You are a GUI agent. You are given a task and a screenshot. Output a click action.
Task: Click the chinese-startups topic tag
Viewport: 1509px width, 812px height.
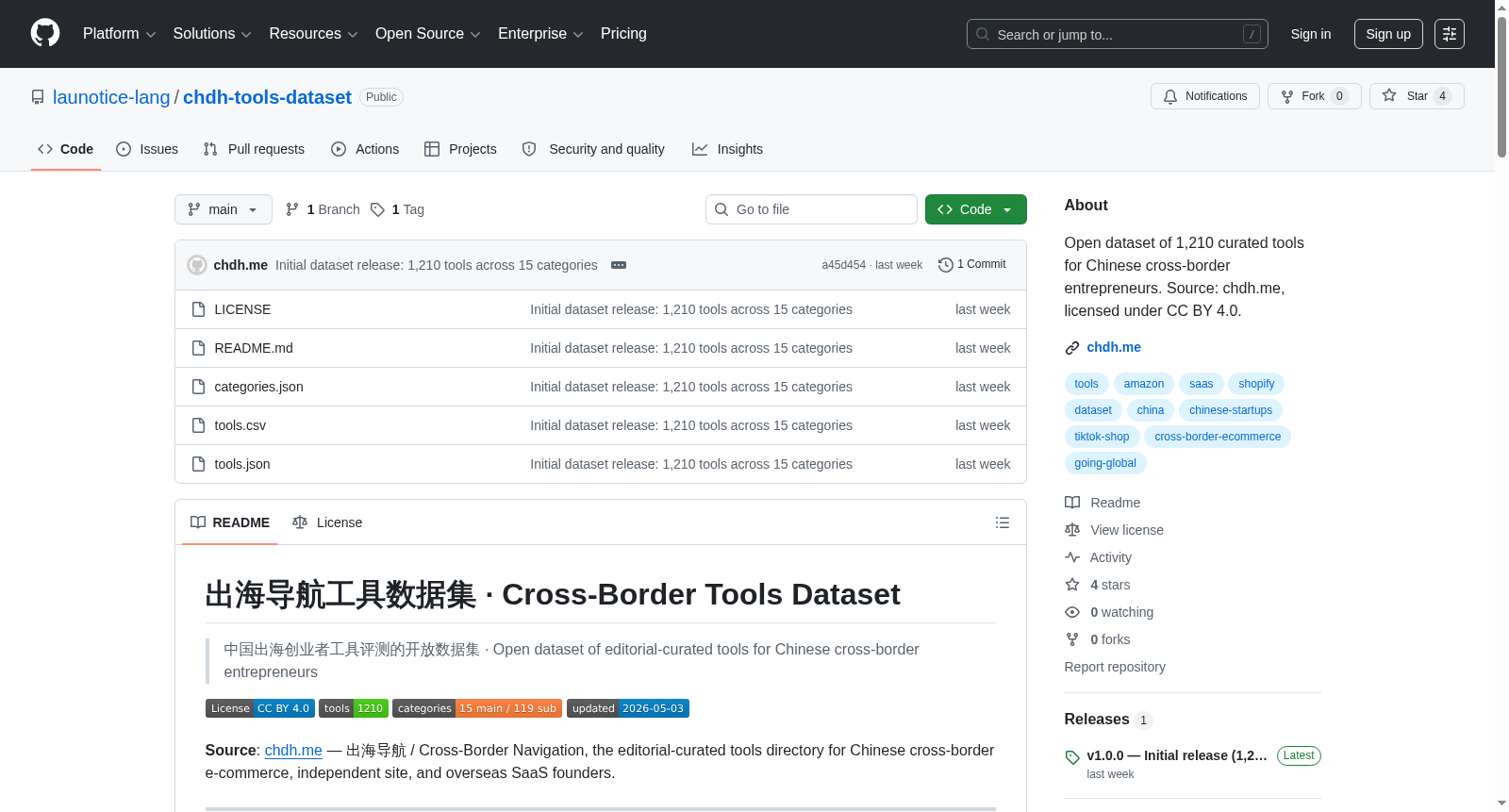click(1231, 410)
